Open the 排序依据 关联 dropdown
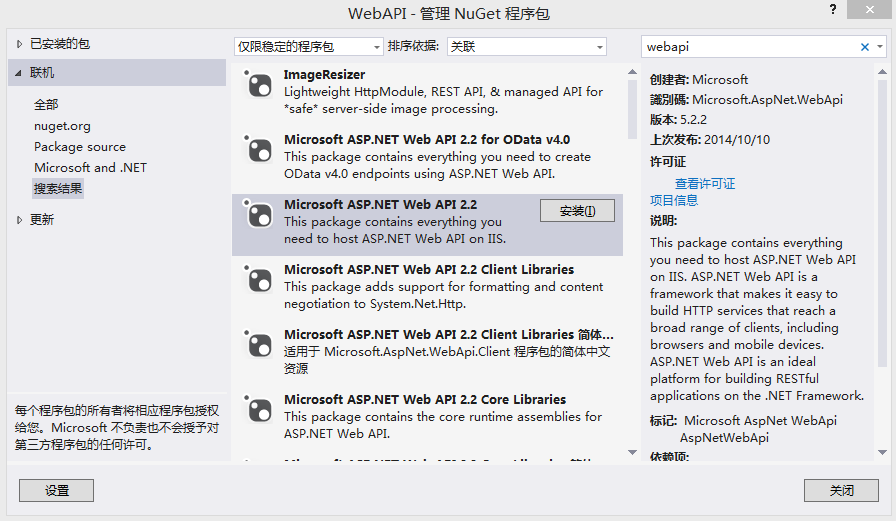Viewport: 896px width, 521px height. [x=526, y=47]
